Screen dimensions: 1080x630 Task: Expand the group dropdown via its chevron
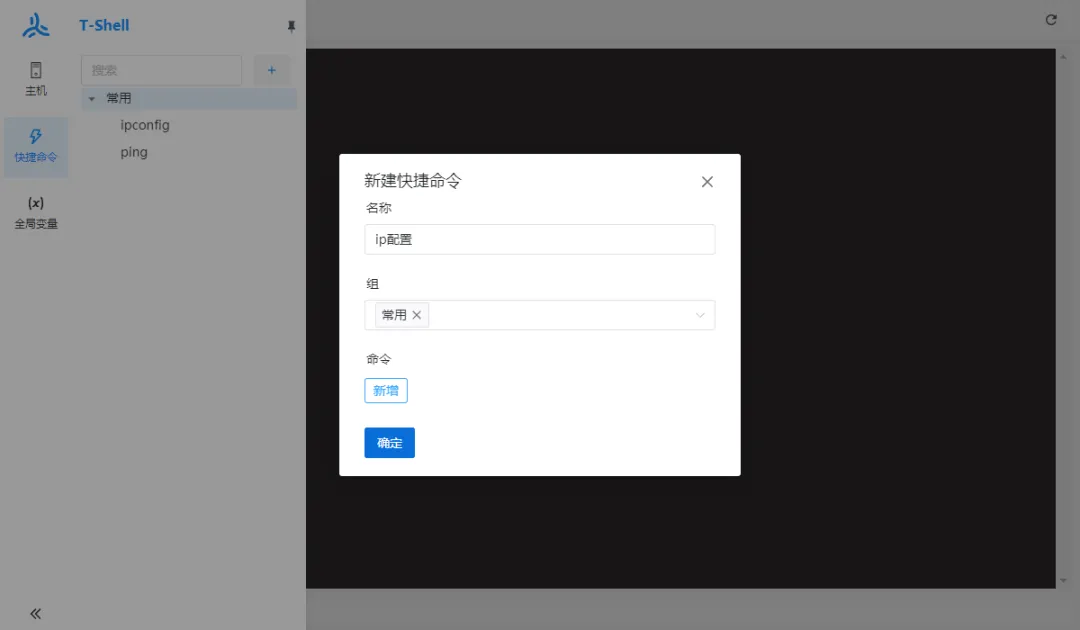[702, 314]
